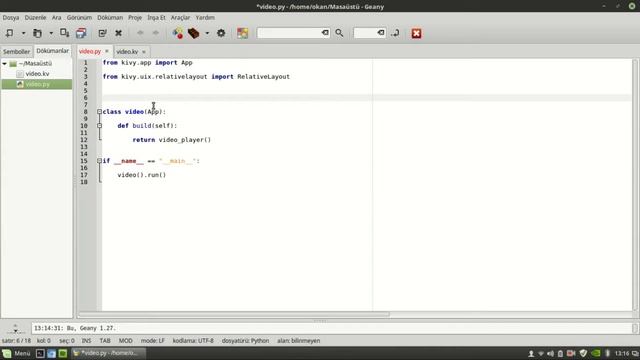This screenshot has height=360, width=640.
Task: Click the Build brick toolbar icon
Action: click(x=193, y=33)
